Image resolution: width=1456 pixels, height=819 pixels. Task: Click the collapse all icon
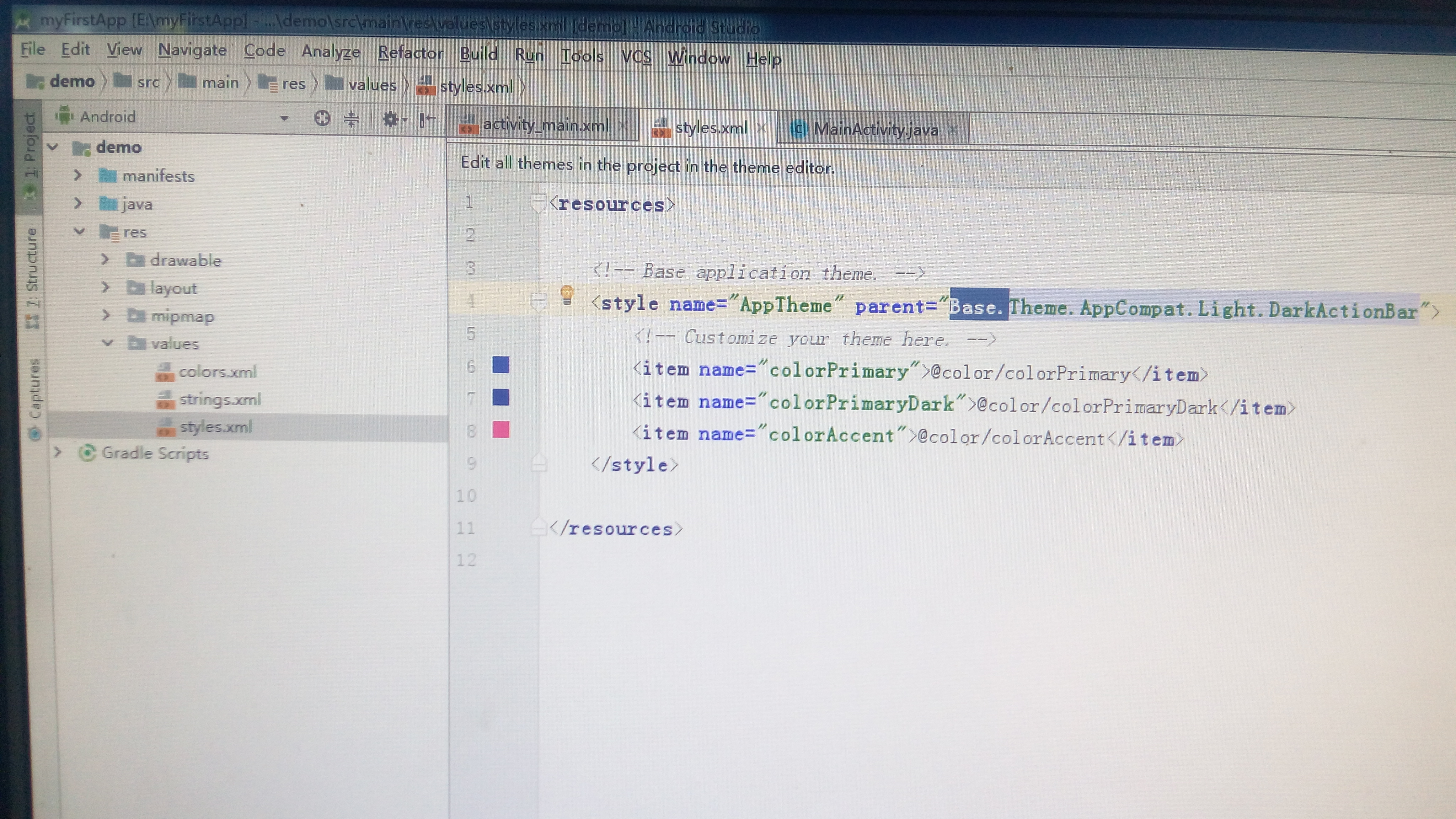point(351,119)
